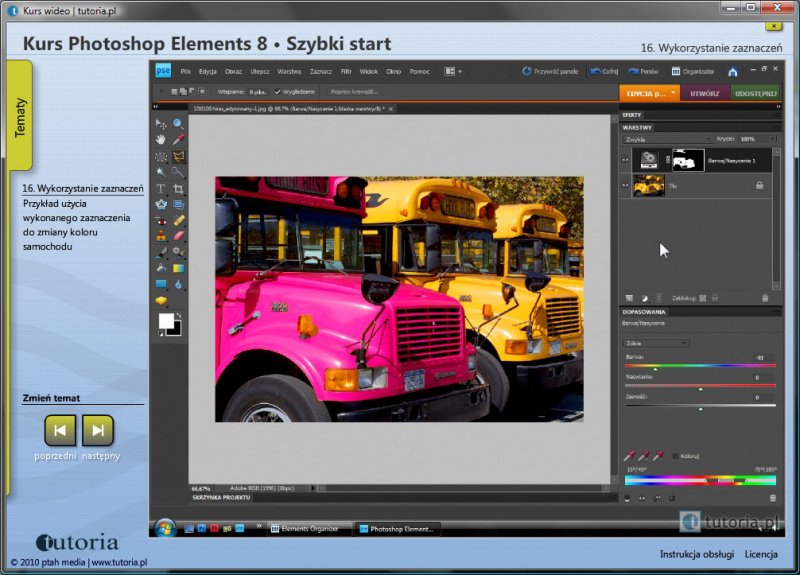Select the Hand tool
Screen dimensions: 800x575
[161, 140]
